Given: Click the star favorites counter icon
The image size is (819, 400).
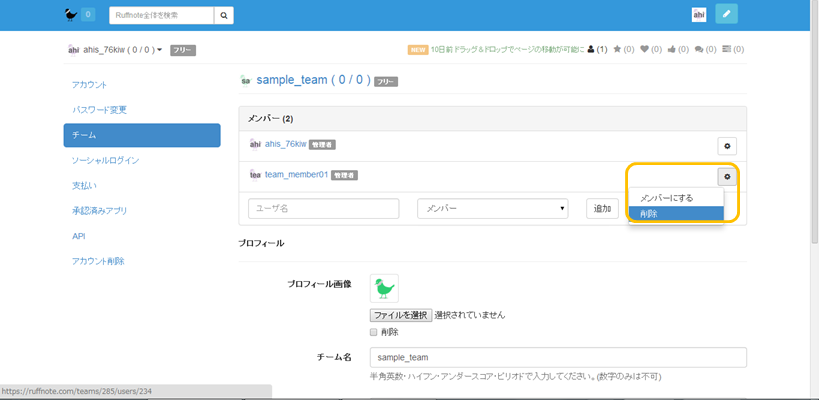Looking at the screenshot, I should 618,49.
